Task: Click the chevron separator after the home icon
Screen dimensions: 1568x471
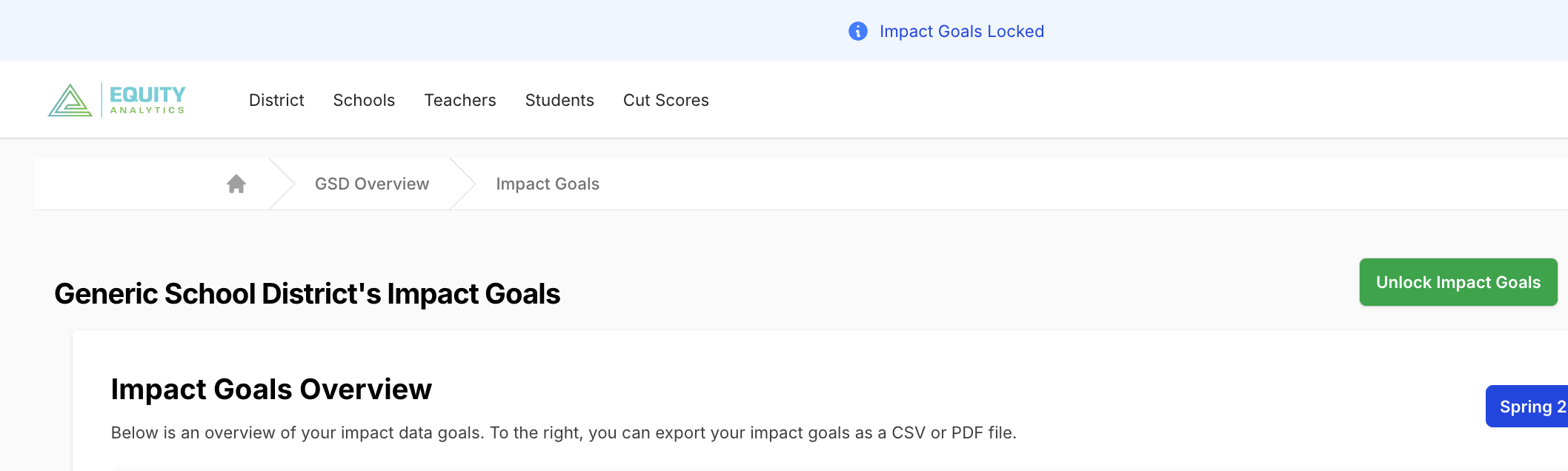Action: pyautogui.click(x=282, y=184)
